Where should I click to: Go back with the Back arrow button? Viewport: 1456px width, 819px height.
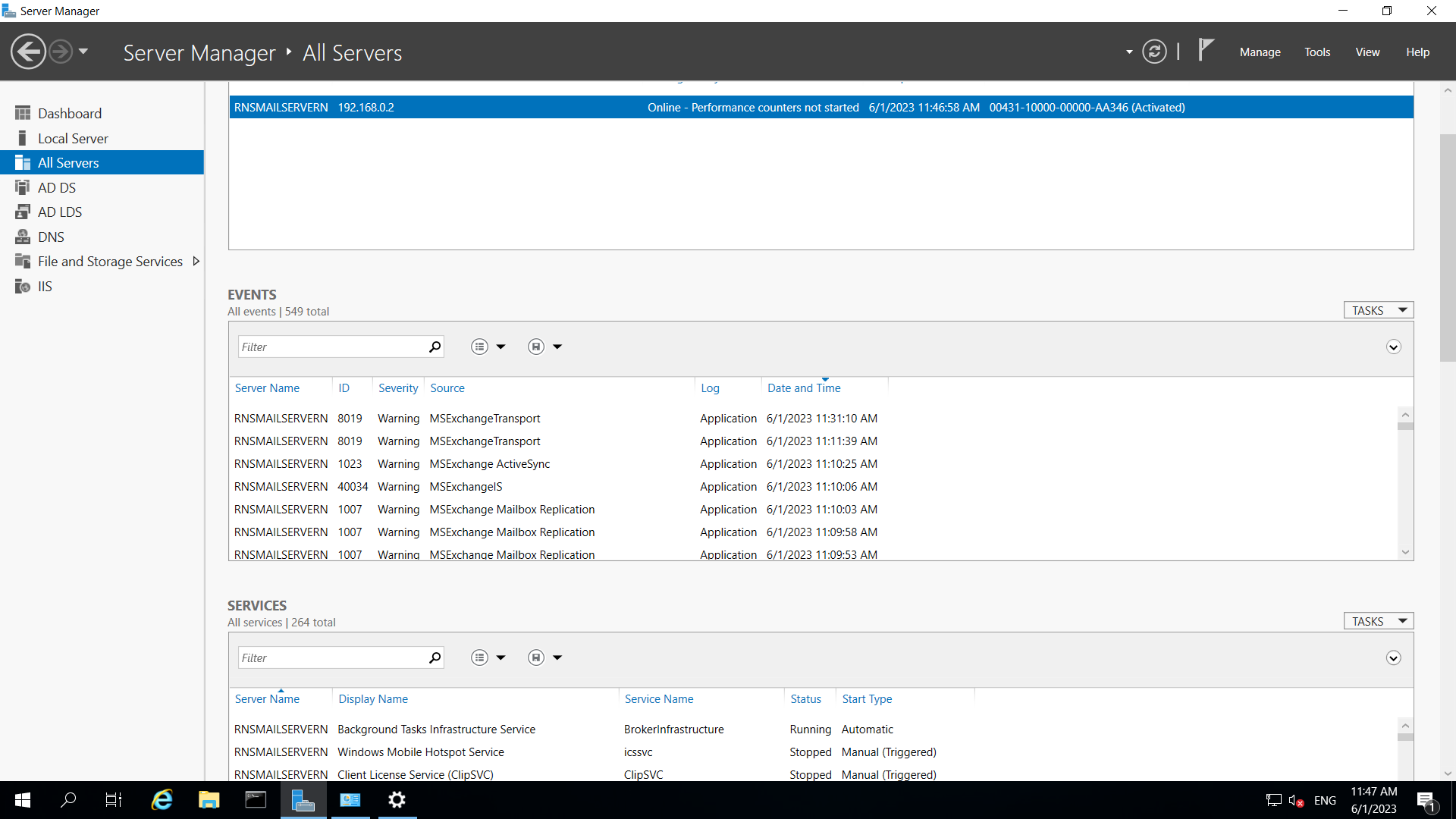(x=28, y=52)
